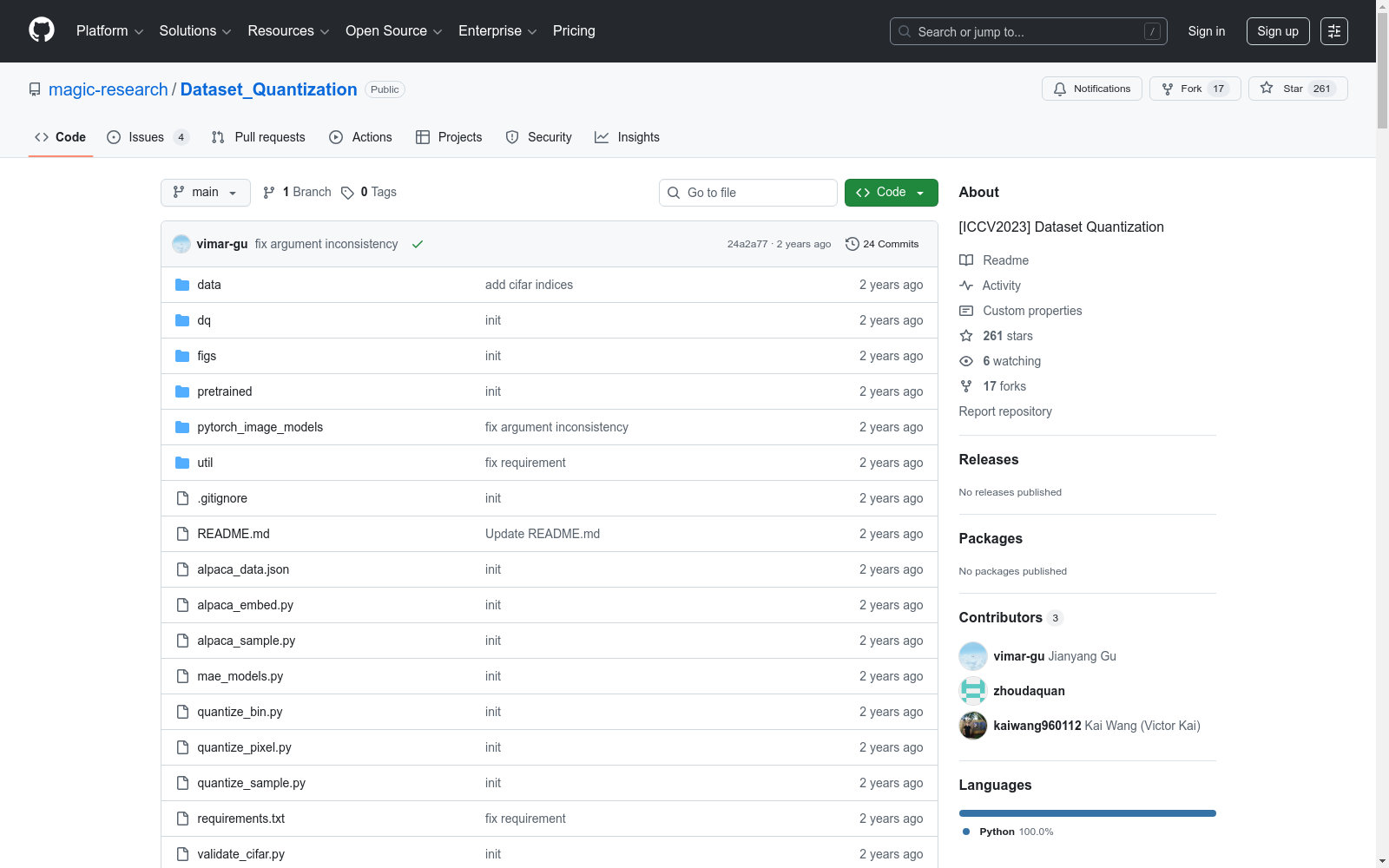Screen dimensions: 1389x868
Task: Click the bell icon in Notifications
Action: (1060, 89)
